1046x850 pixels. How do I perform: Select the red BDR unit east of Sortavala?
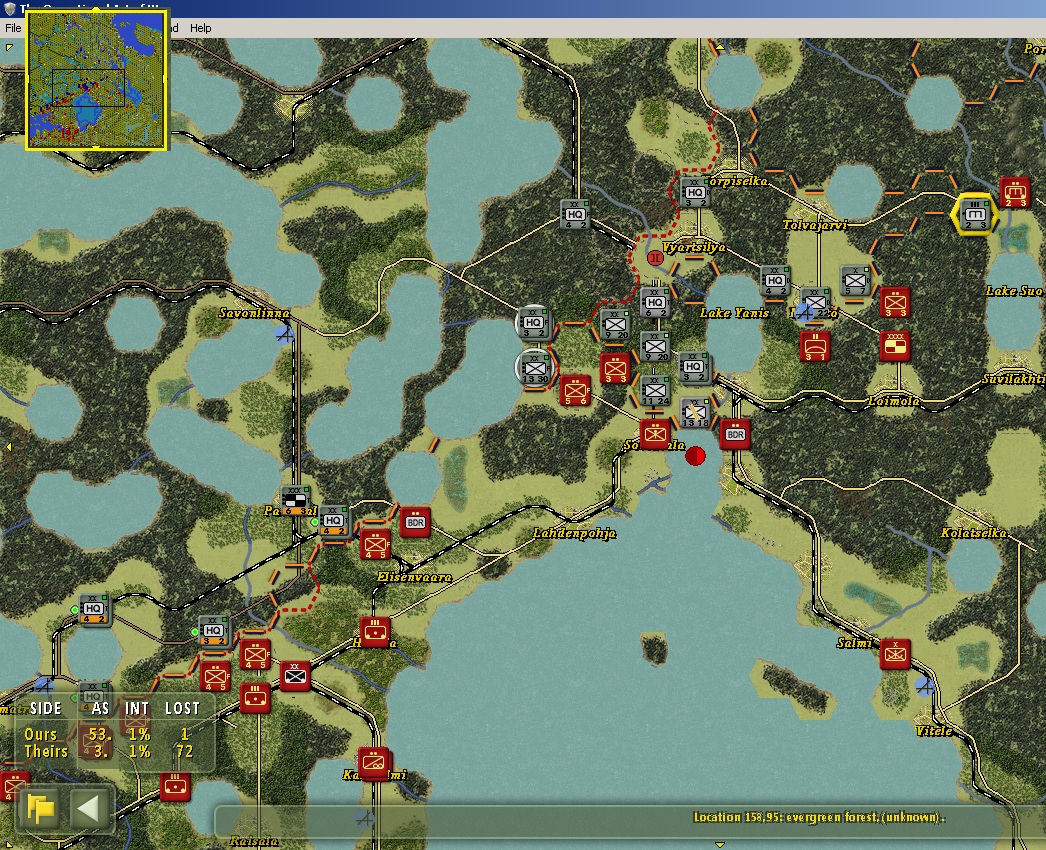(x=734, y=434)
